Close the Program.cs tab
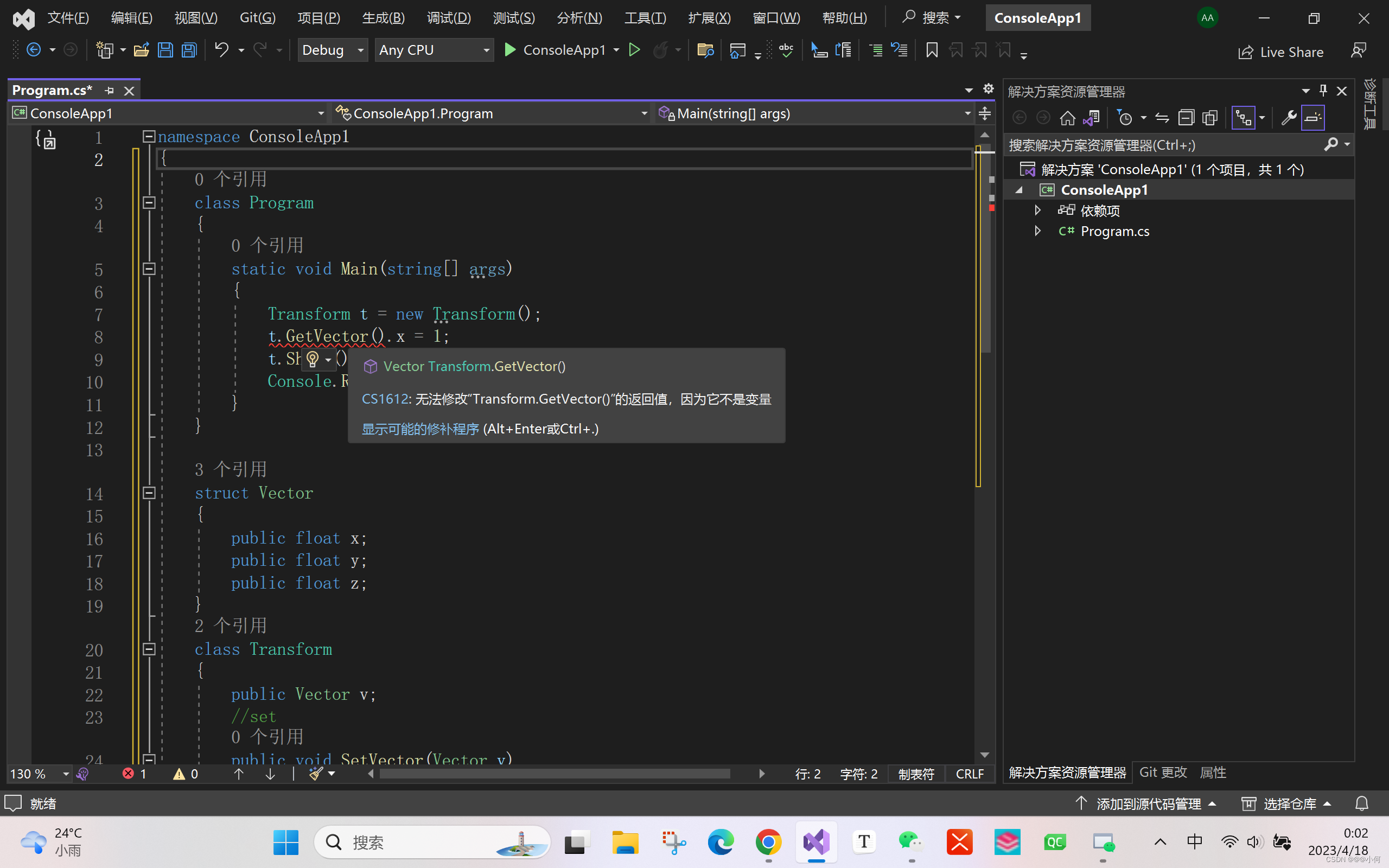The image size is (1389, 868). tap(129, 91)
